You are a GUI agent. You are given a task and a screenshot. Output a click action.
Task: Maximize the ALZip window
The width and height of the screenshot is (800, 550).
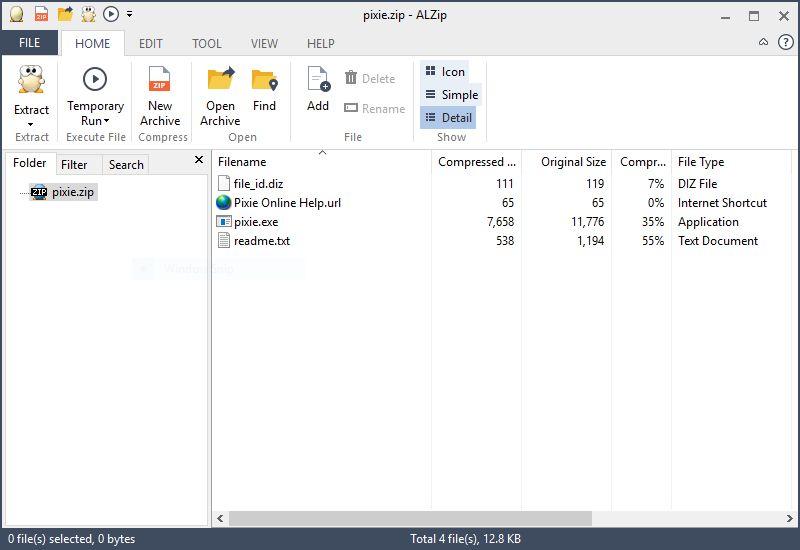754,16
